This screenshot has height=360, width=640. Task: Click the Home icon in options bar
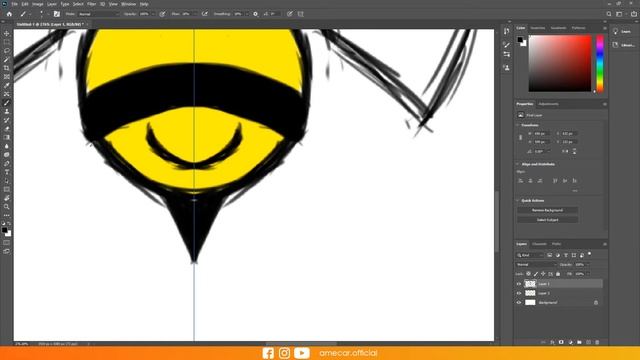coord(9,14)
